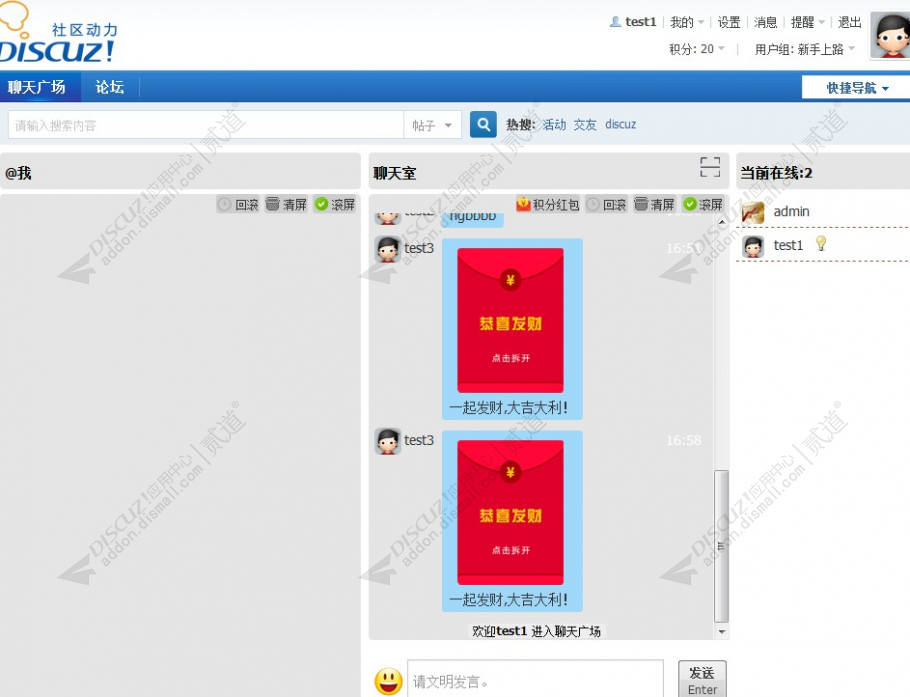Click the chat scrollbar down arrow

tap(721, 631)
